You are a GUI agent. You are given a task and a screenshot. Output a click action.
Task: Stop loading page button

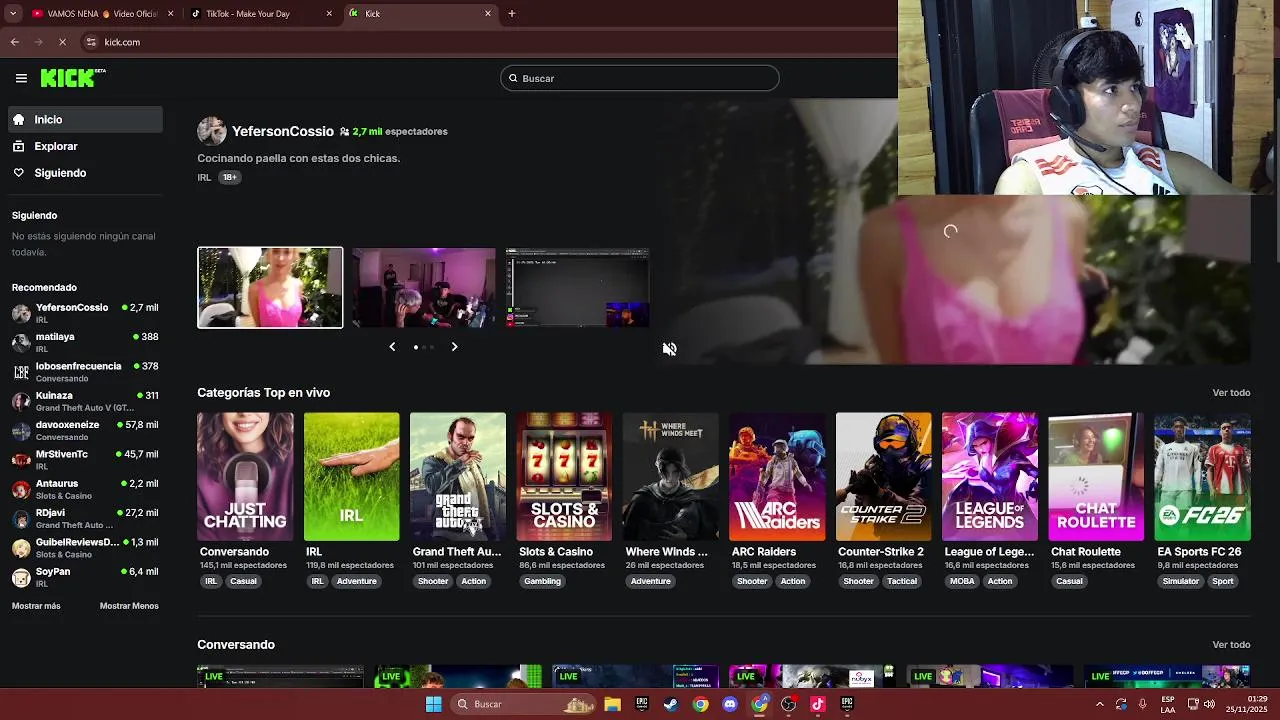point(62,42)
